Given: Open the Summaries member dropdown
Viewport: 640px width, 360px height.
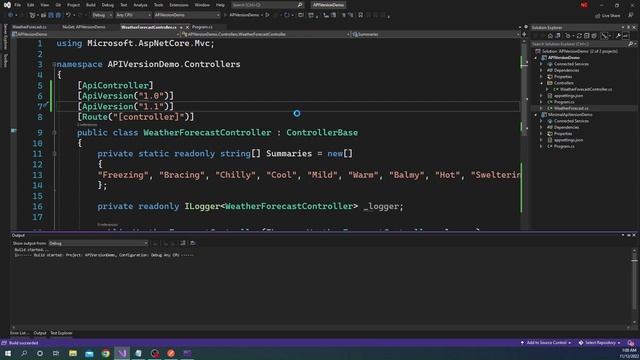Looking at the screenshot, I should coord(436,34).
